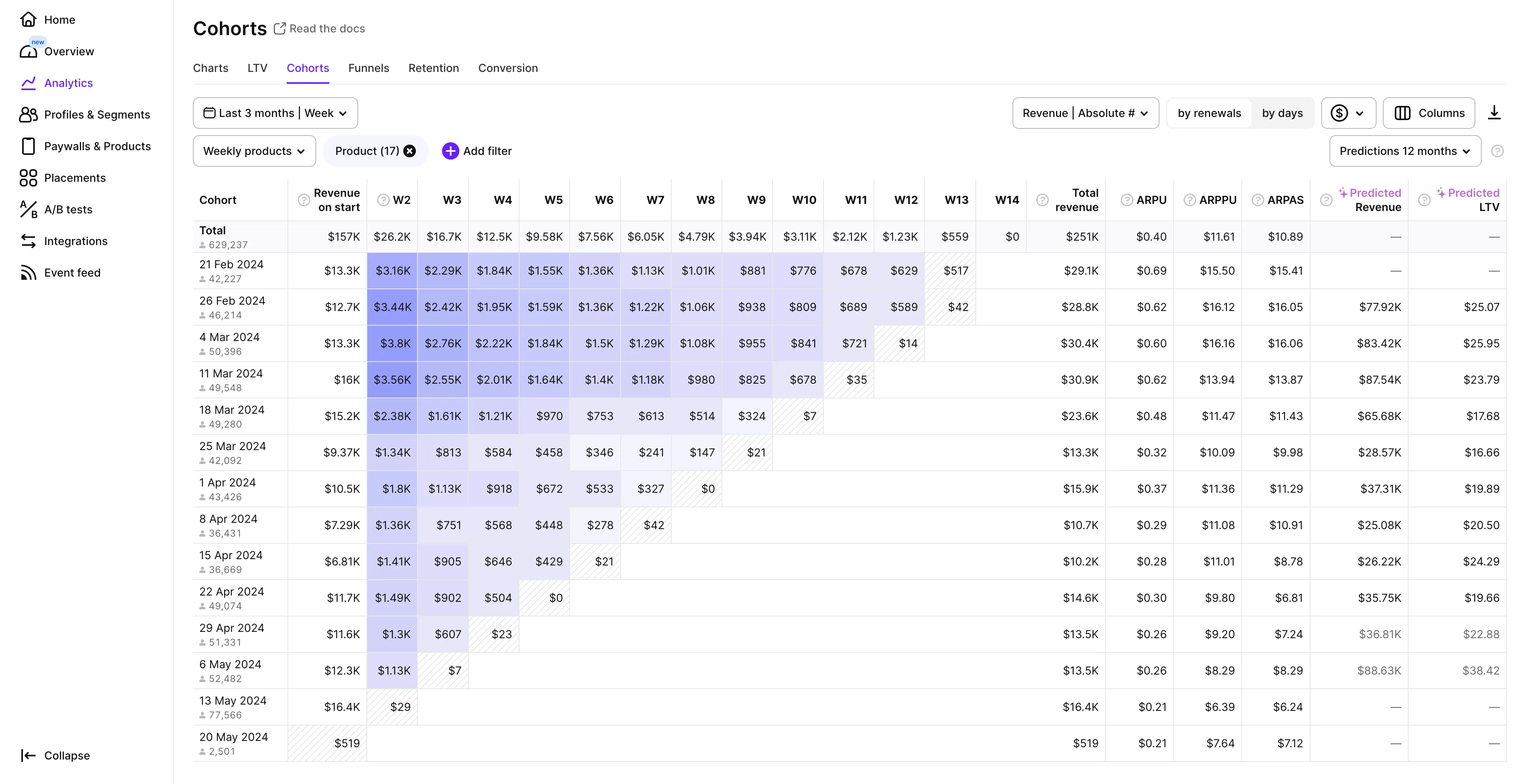Click the Columns button
The image size is (1526, 784).
(x=1428, y=113)
